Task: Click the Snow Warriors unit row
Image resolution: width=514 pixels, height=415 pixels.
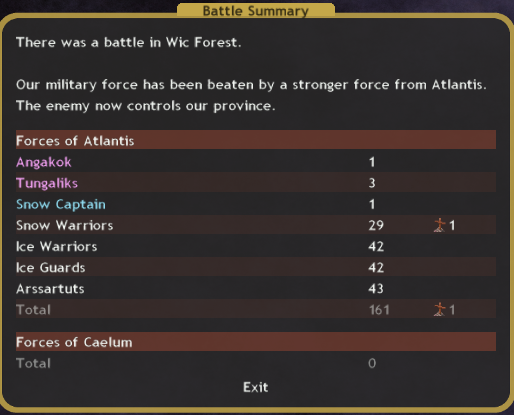Action: click(x=256, y=225)
